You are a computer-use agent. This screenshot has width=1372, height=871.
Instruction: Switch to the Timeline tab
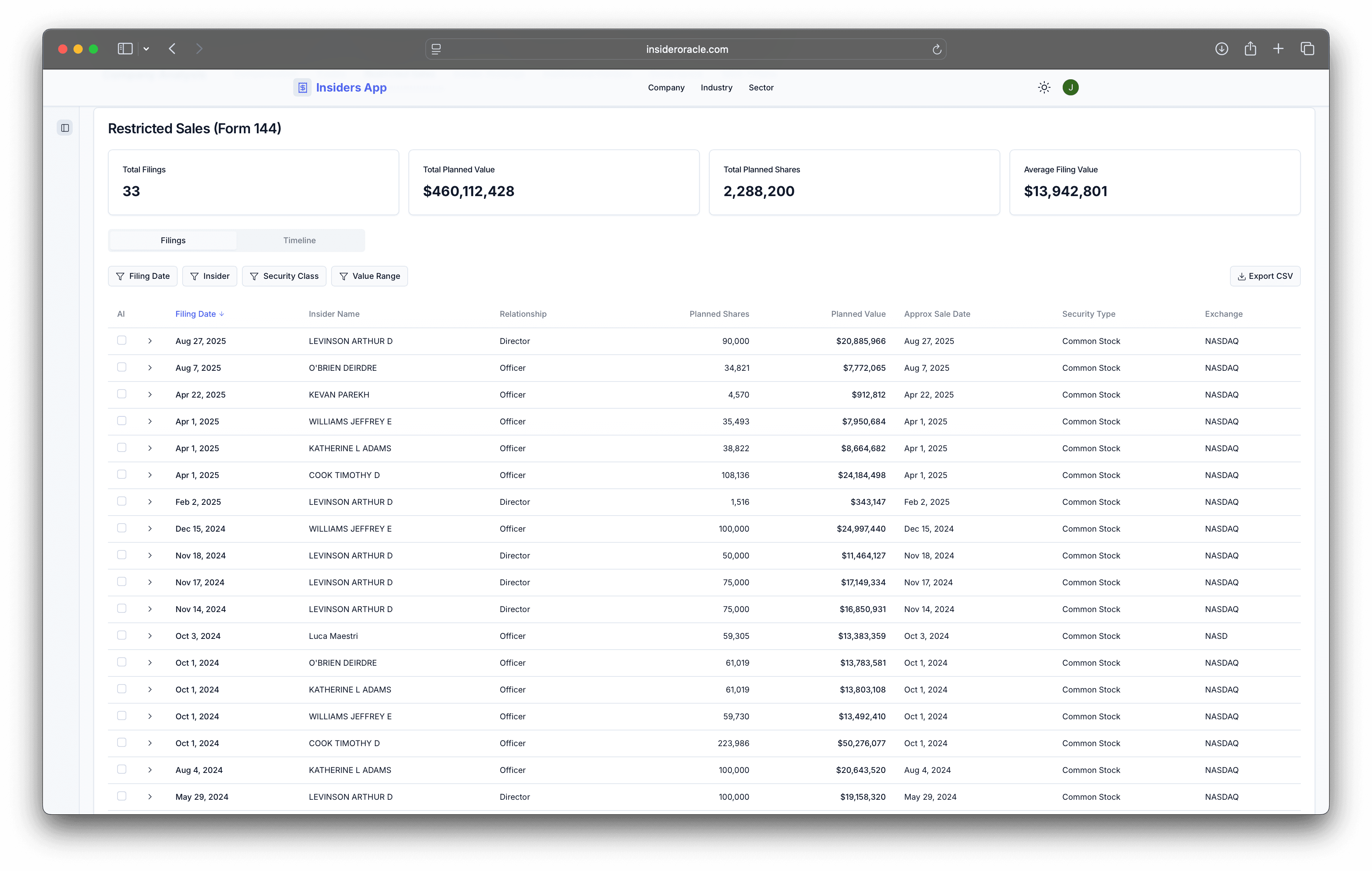point(299,241)
